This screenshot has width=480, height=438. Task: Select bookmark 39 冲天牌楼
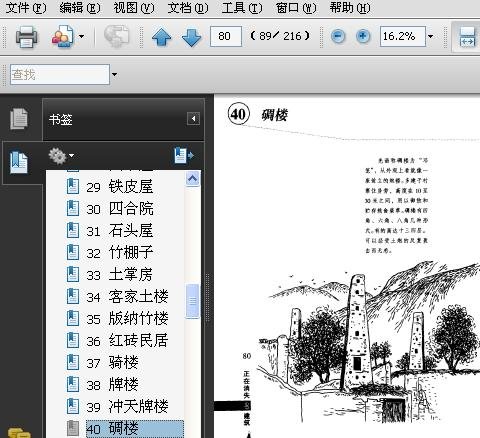[x=127, y=407]
